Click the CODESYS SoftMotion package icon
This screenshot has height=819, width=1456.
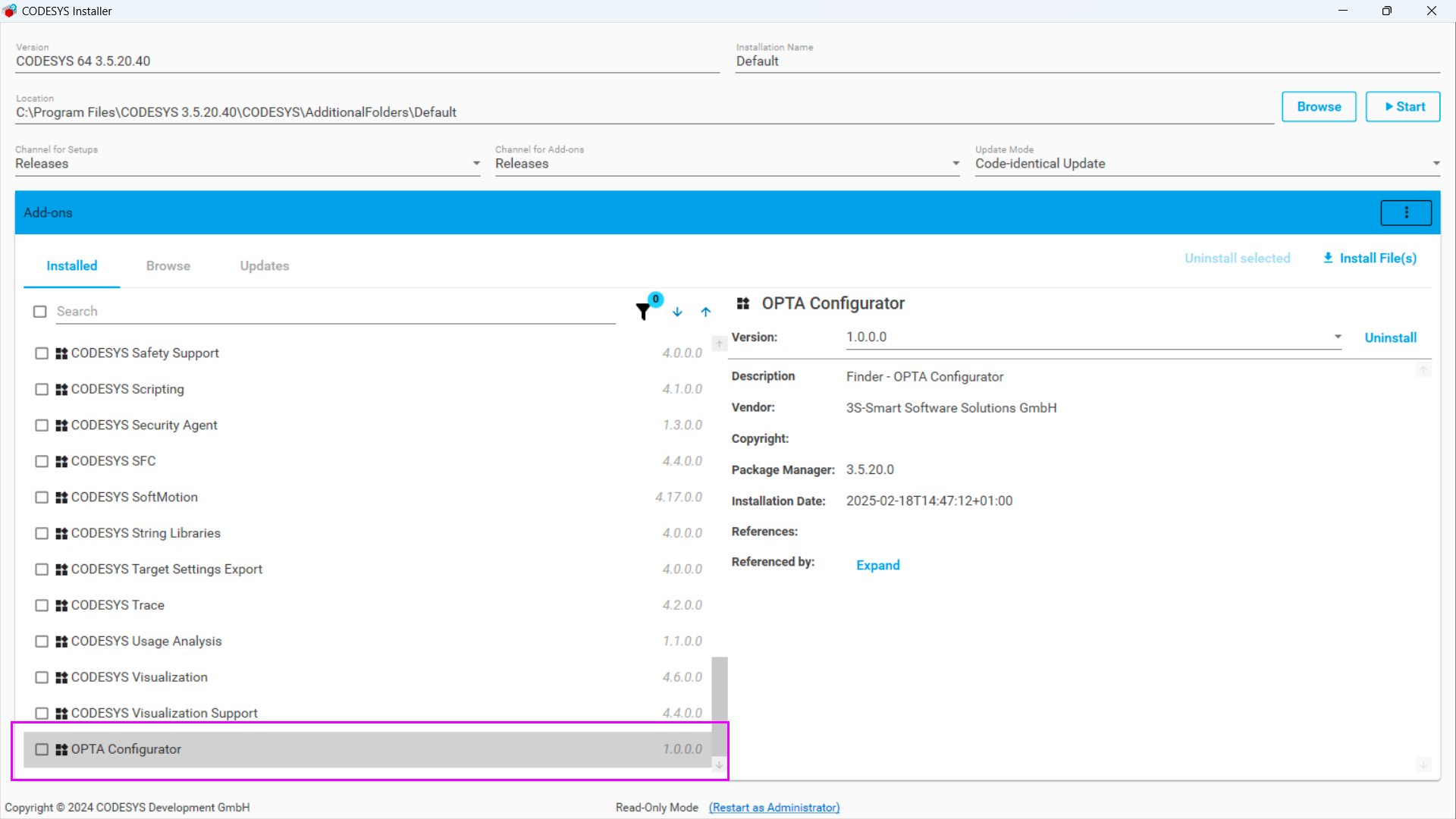point(61,497)
